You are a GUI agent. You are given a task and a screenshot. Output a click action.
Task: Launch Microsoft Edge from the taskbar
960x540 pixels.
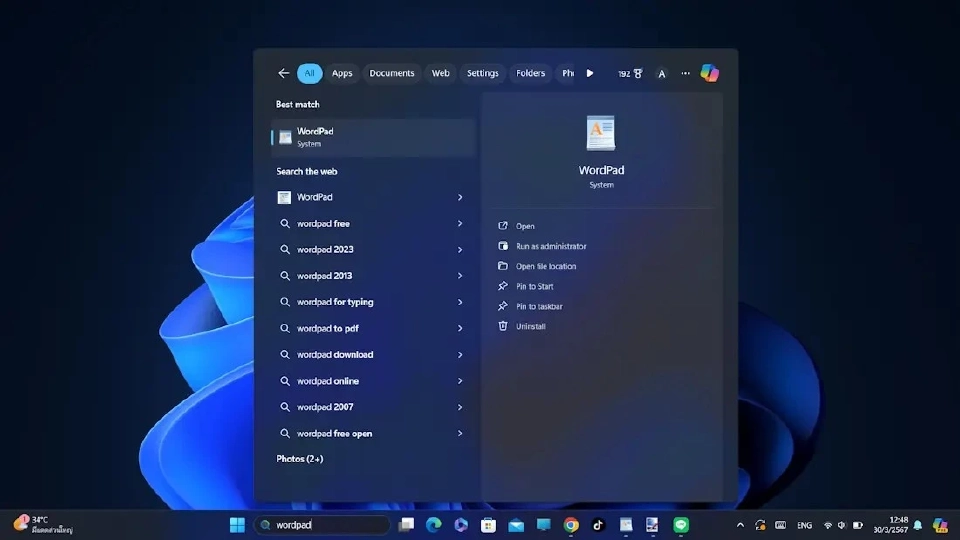click(433, 525)
